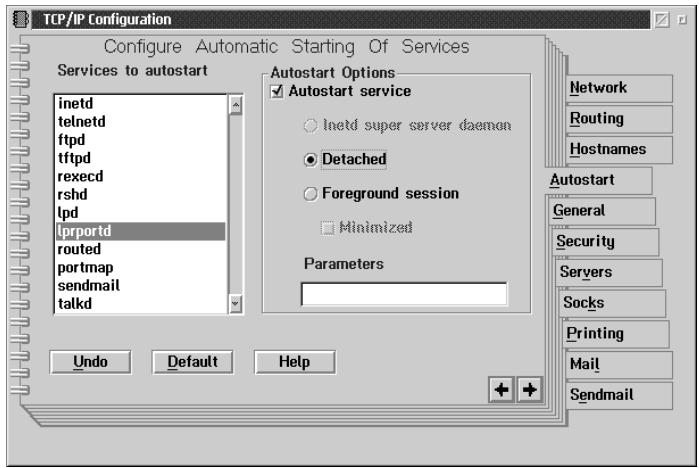
Task: Click the services list scroll up arrow
Action: (235, 105)
